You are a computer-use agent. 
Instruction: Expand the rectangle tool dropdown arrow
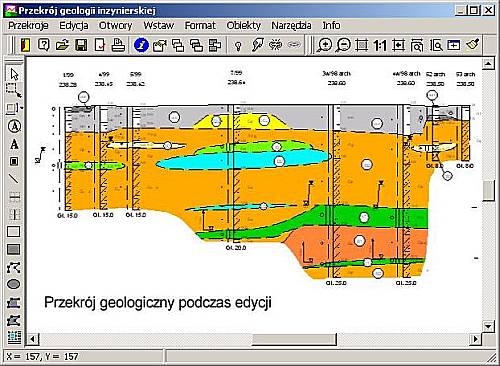tap(22, 108)
